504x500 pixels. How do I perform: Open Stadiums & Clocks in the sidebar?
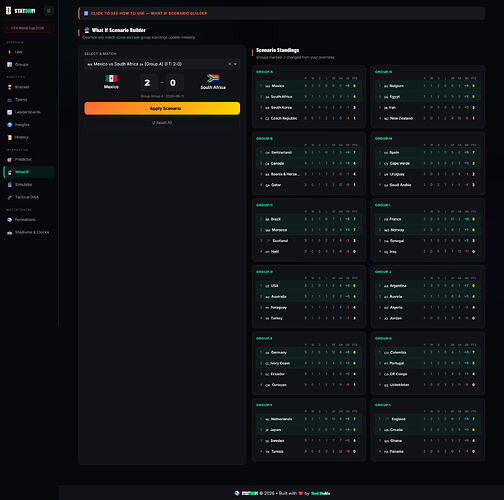click(29, 232)
